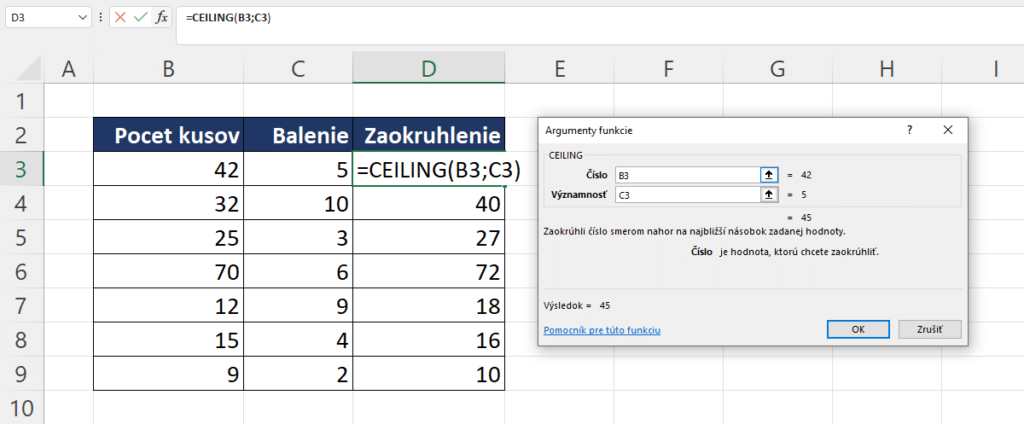
Task: Select cell B7 containing 12
Action: [x=168, y=305]
